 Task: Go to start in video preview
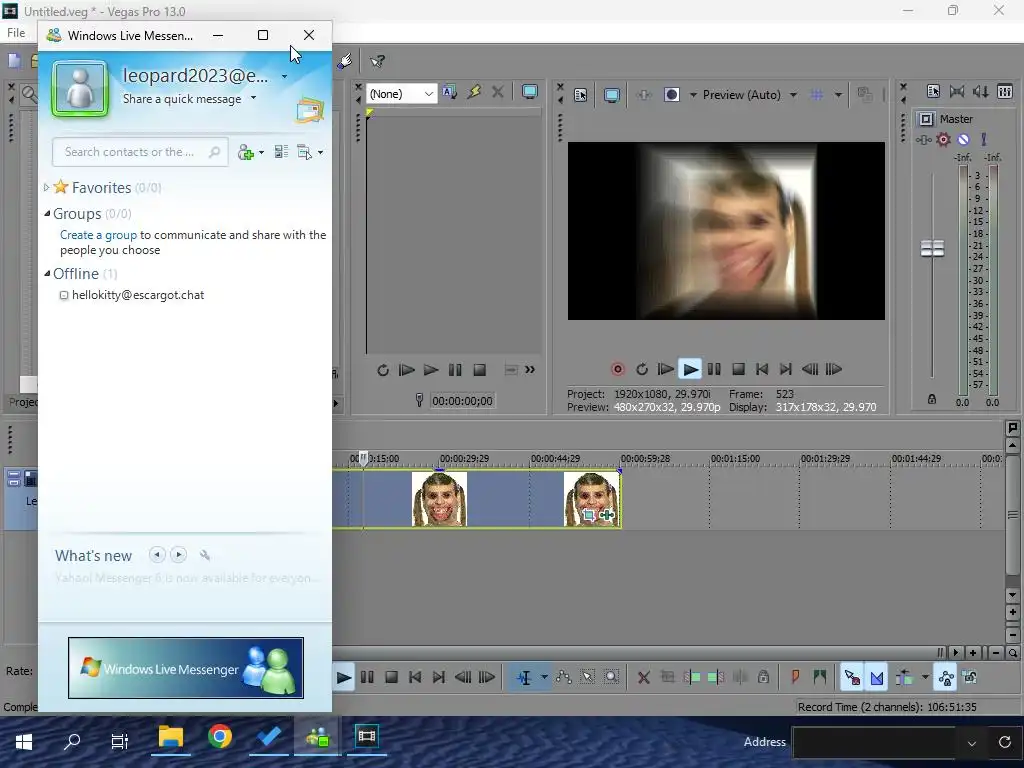[x=761, y=370]
